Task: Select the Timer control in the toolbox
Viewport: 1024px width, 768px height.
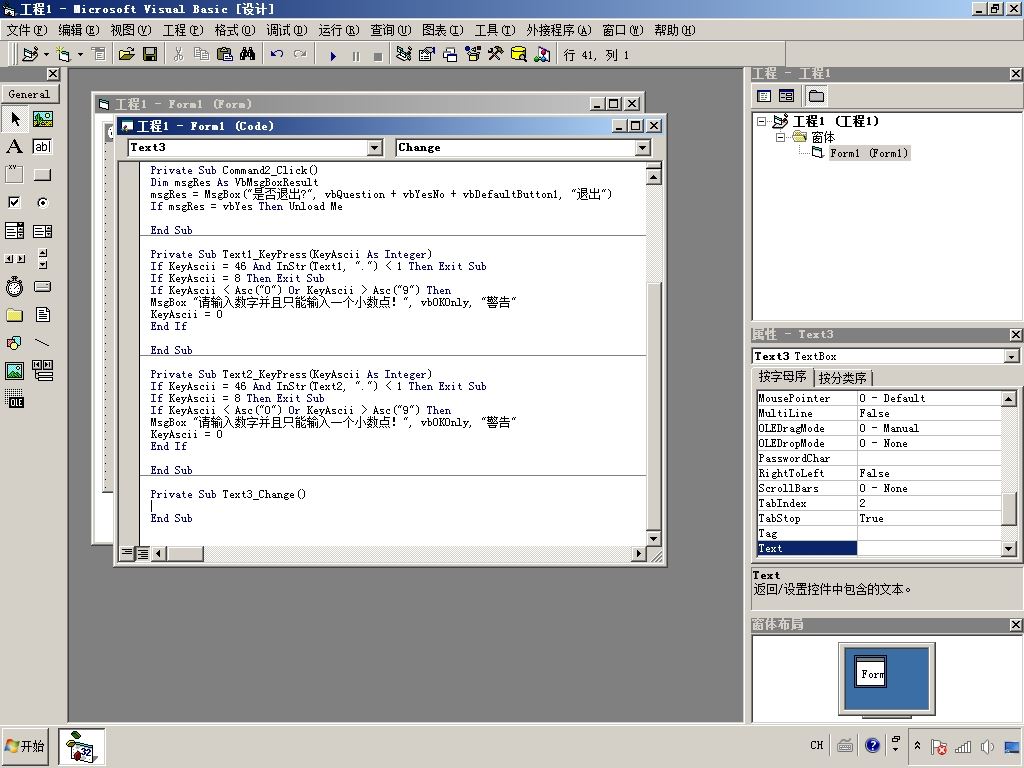Action: pos(15,286)
